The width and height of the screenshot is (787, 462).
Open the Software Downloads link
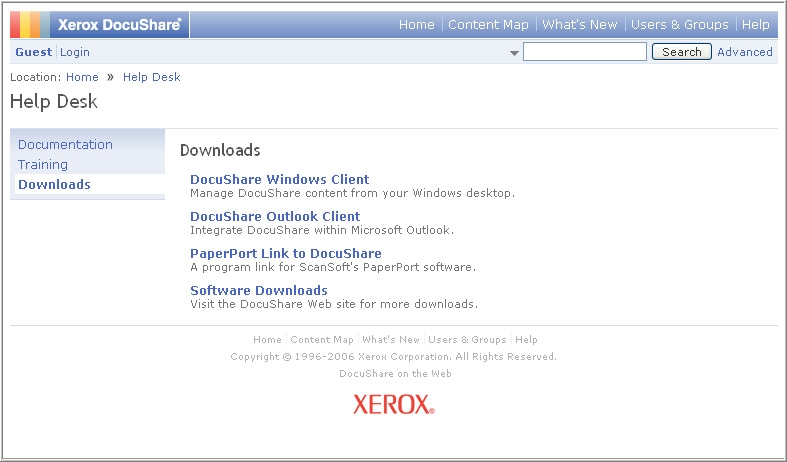[x=259, y=290]
